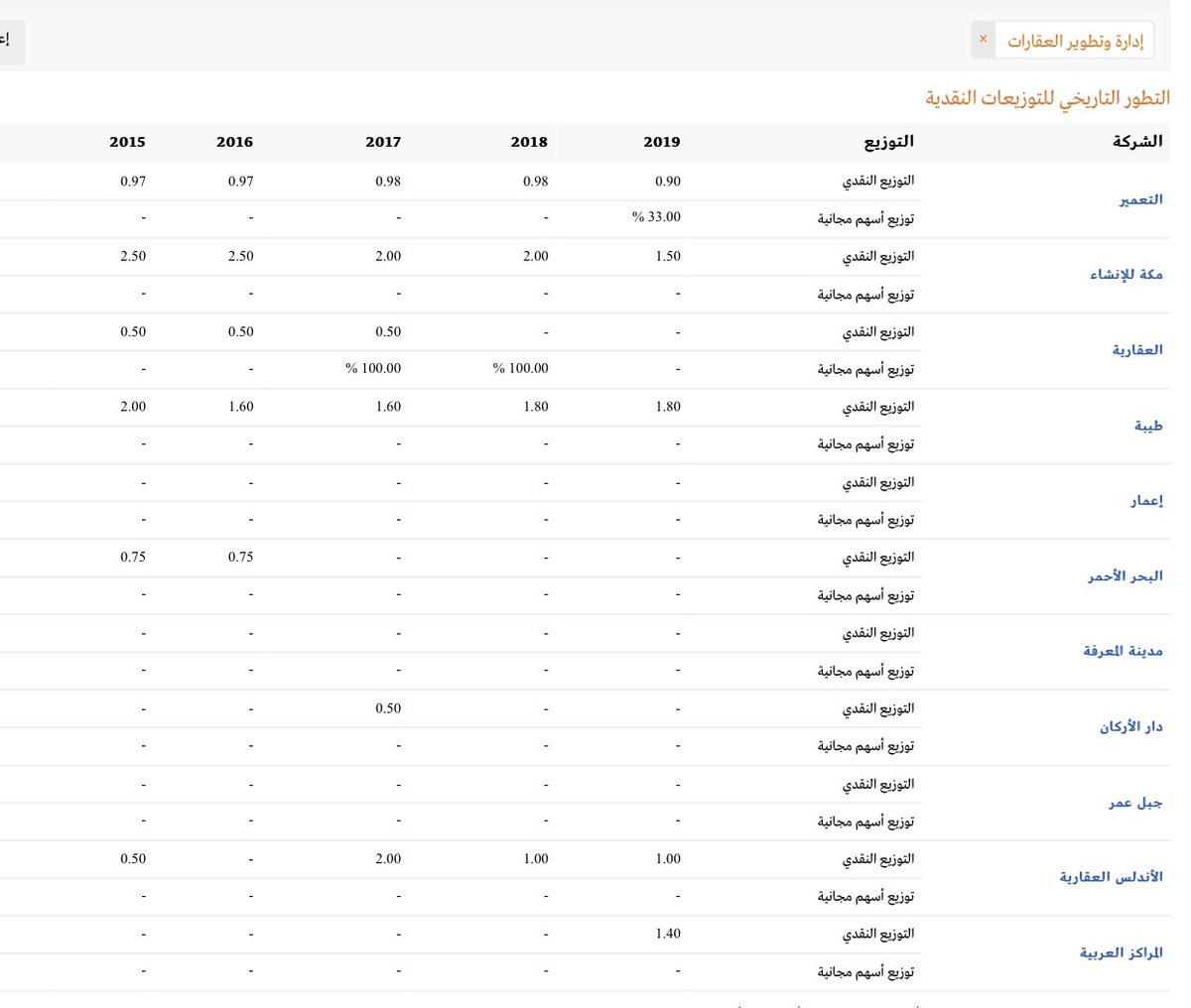
Task: Select مكة للإنشاء 2015 value 2.50
Action: [x=133, y=256]
